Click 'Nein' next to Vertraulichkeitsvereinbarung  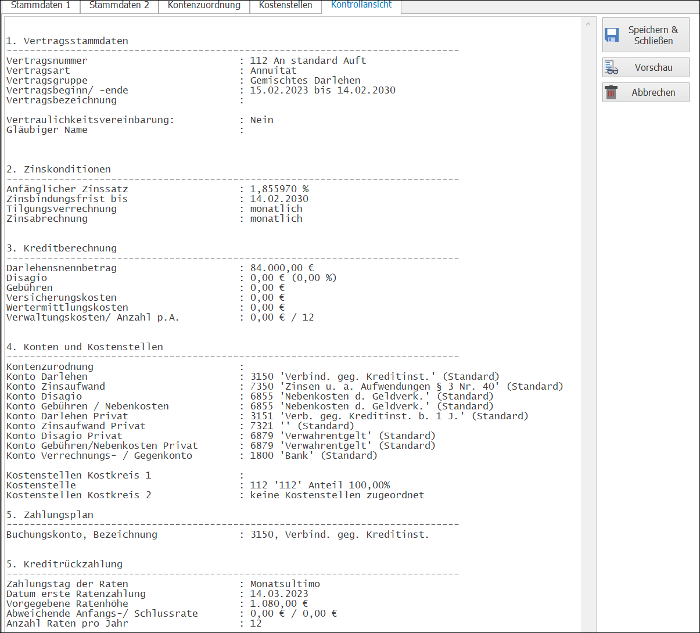(262, 120)
